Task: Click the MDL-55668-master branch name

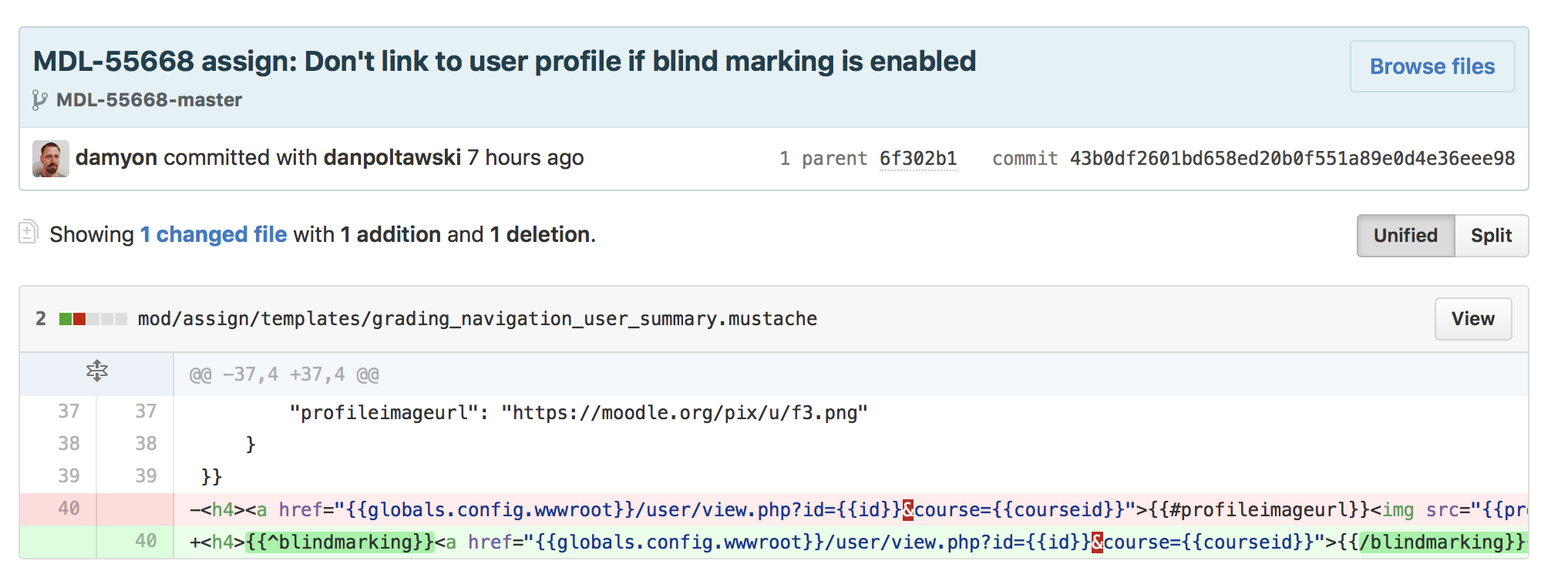Action: (x=149, y=100)
